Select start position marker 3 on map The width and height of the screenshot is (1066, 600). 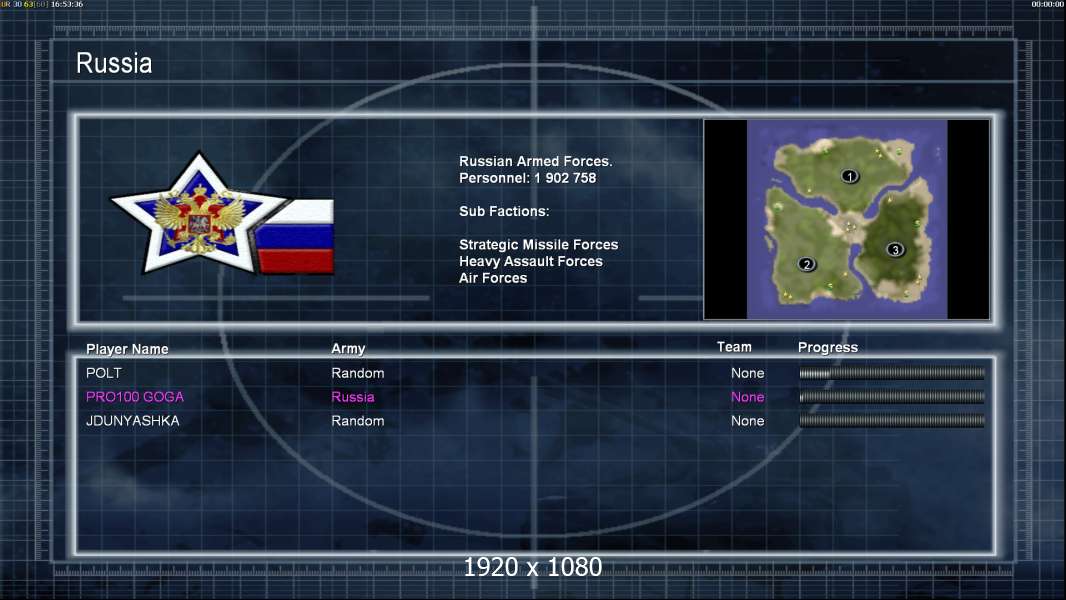click(895, 250)
